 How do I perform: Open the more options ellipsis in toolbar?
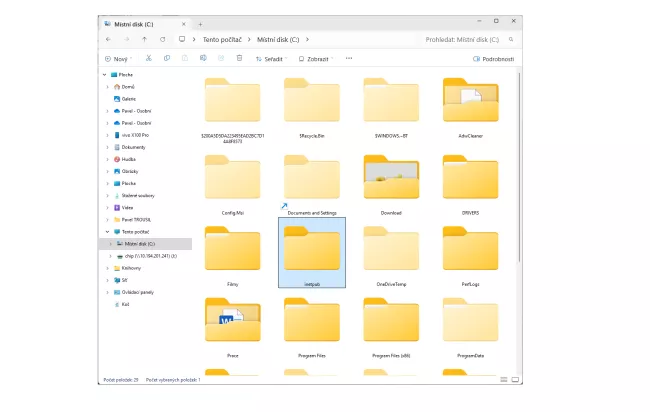pyautogui.click(x=348, y=58)
